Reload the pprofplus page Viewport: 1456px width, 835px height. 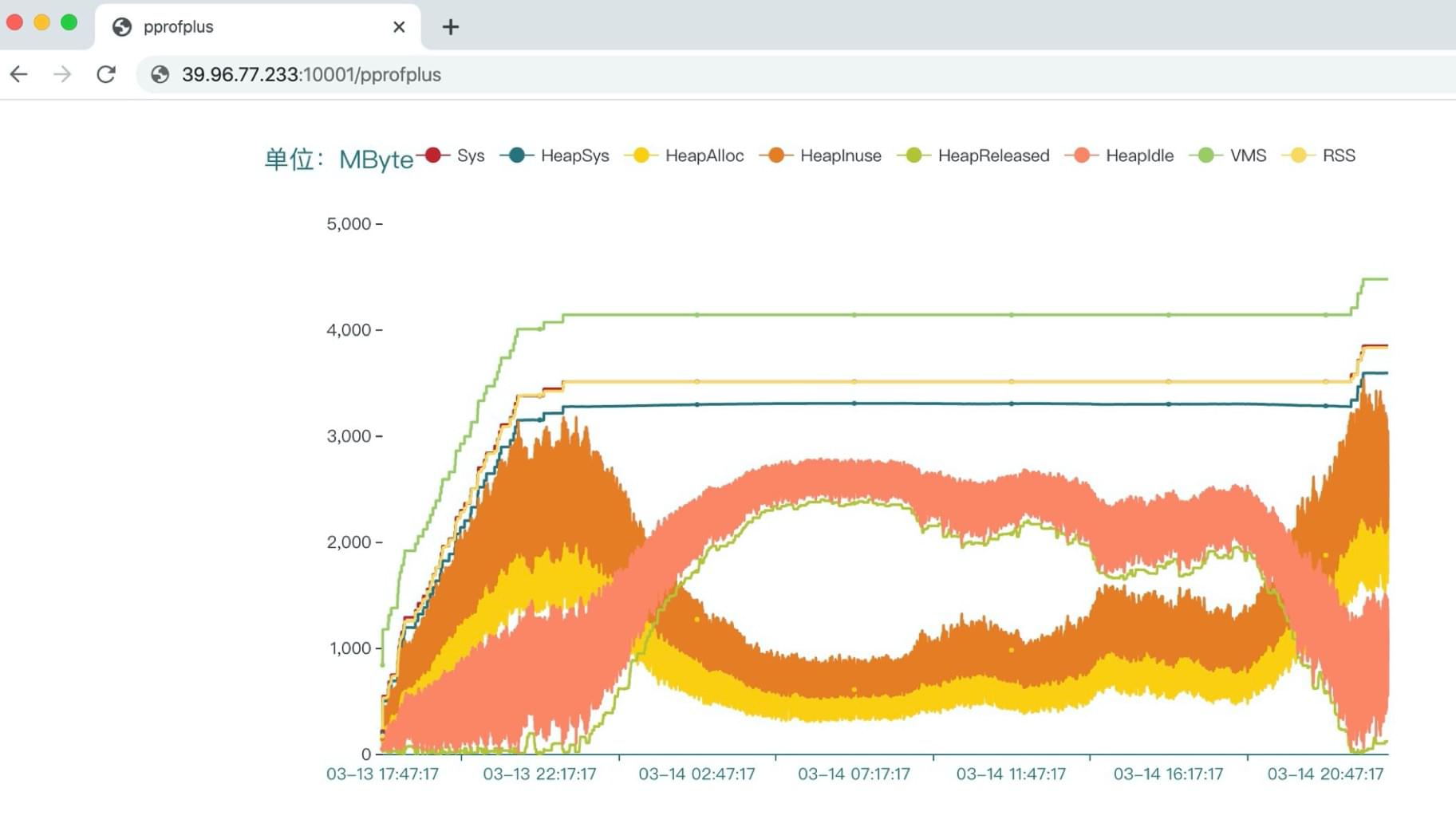pyautogui.click(x=106, y=74)
